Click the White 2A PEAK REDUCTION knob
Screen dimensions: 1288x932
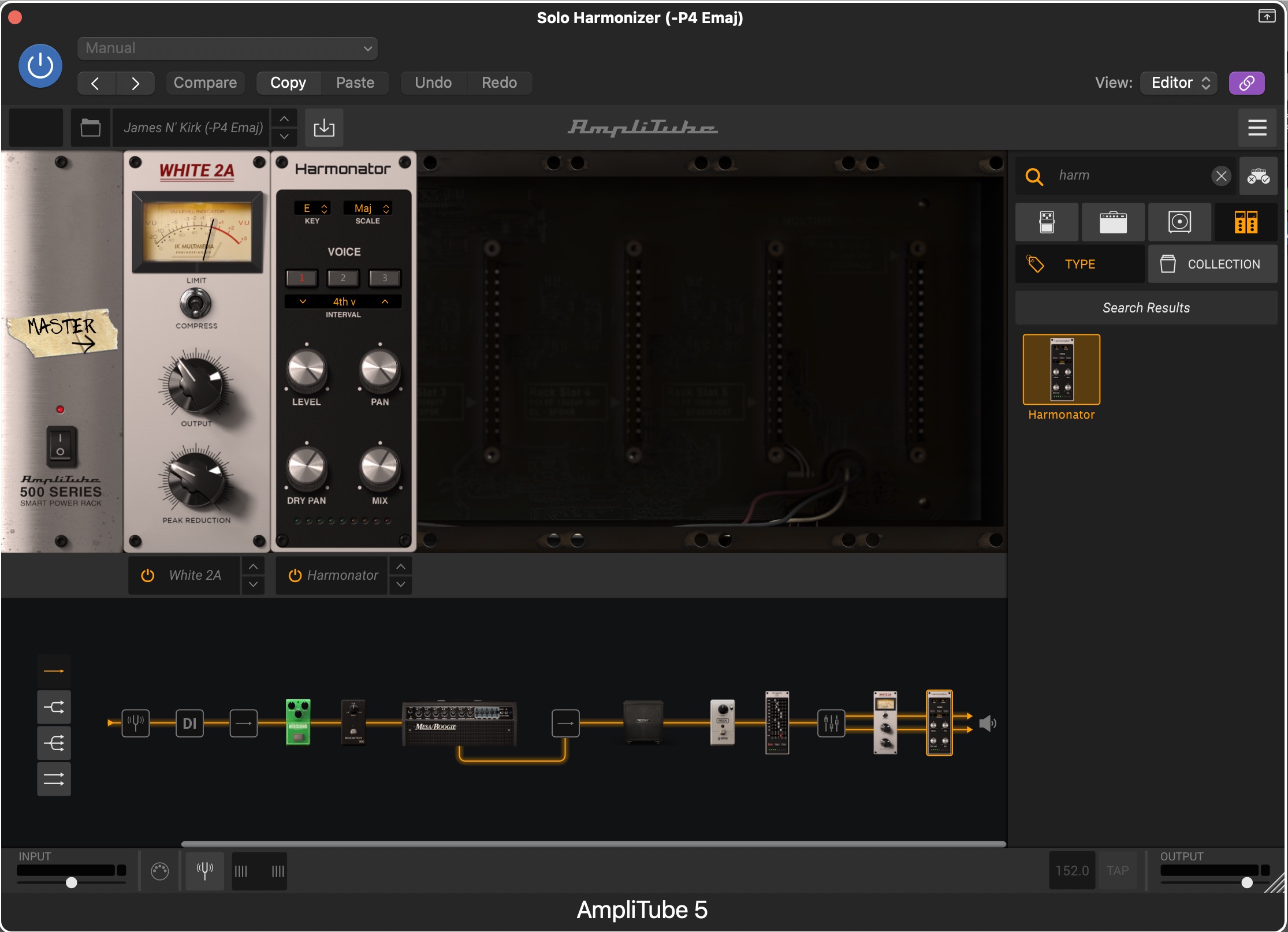(x=196, y=479)
